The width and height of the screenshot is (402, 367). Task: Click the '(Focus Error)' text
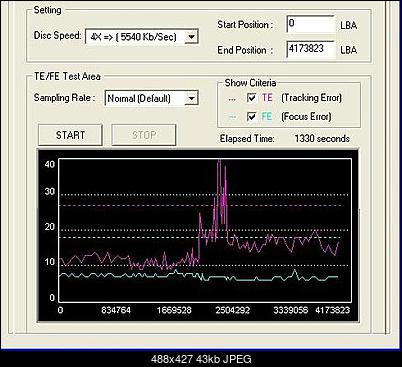306,116
